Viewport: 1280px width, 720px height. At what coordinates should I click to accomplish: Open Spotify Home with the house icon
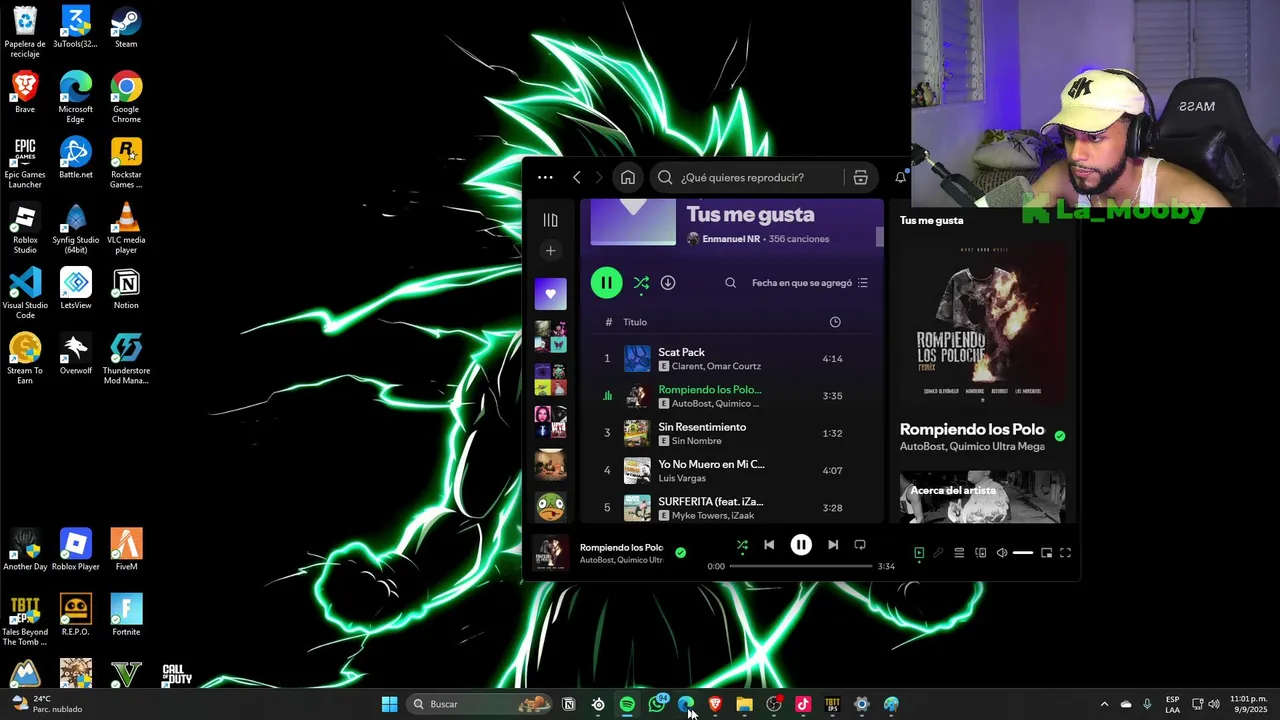[x=628, y=177]
